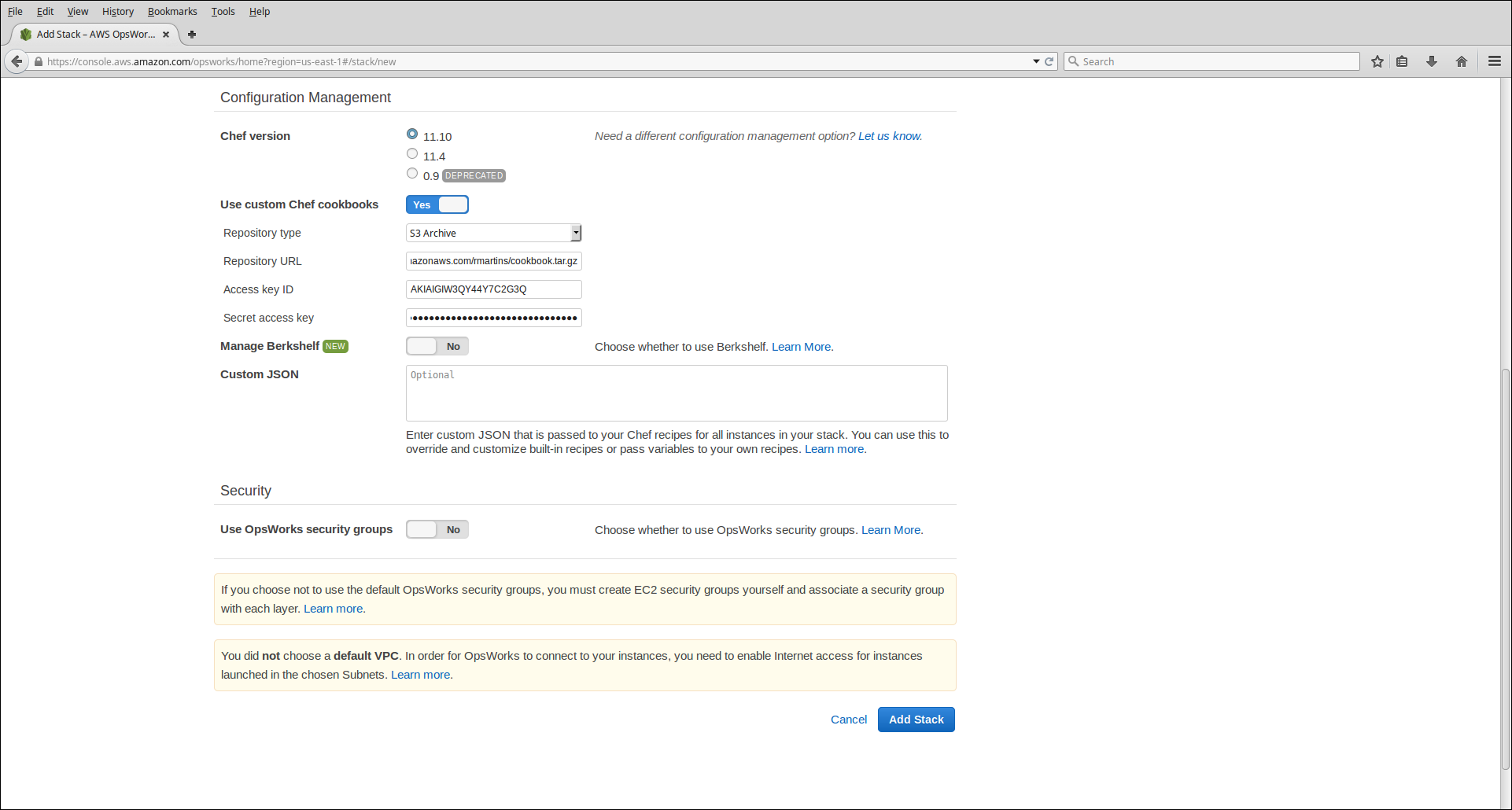Open the hamburger menu icon

[x=1495, y=61]
